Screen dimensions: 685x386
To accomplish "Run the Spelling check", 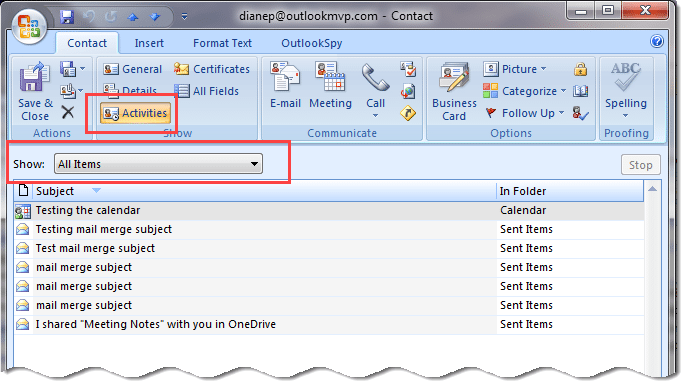I will [626, 91].
